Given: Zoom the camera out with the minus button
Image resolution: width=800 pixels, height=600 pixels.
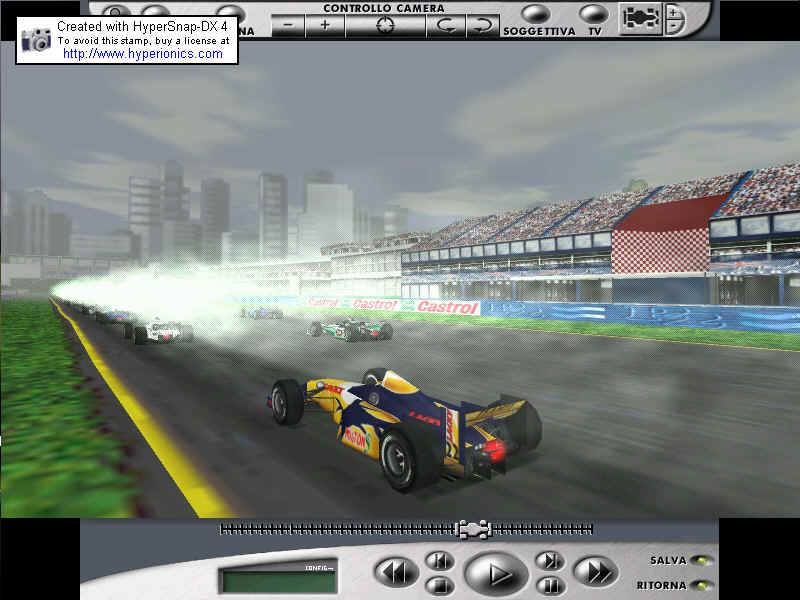Looking at the screenshot, I should point(288,25).
